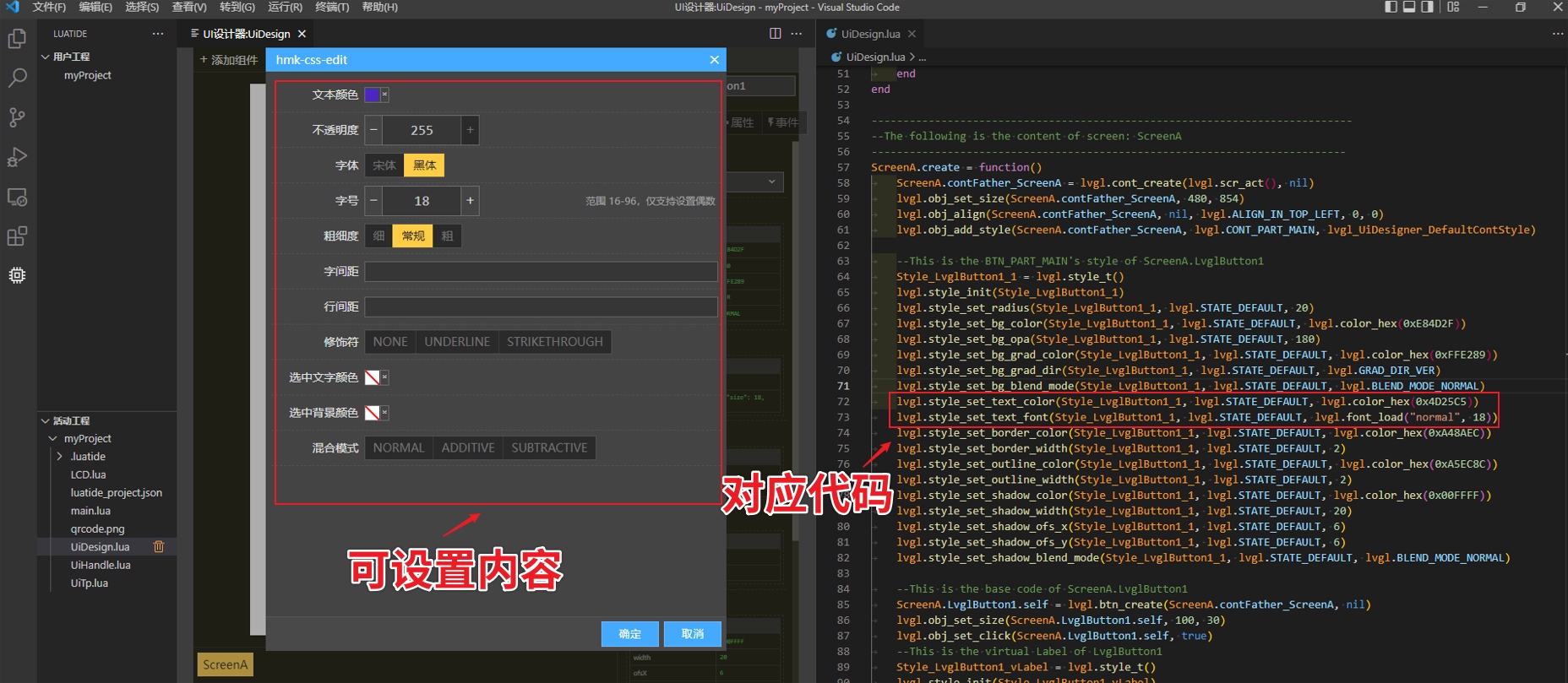Open the 编辑(E) menu

pyautogui.click(x=95, y=7)
